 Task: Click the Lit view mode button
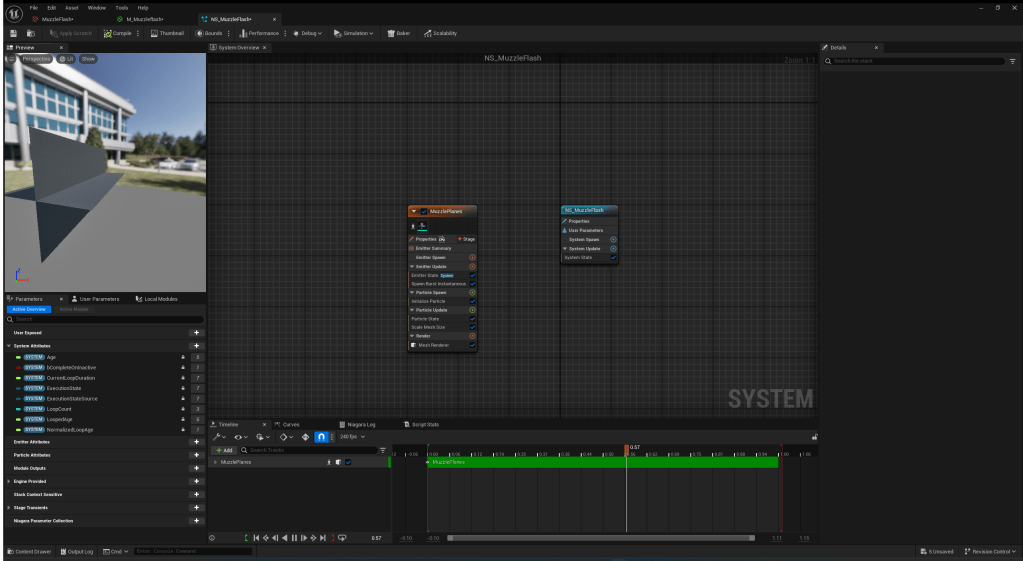[66, 59]
